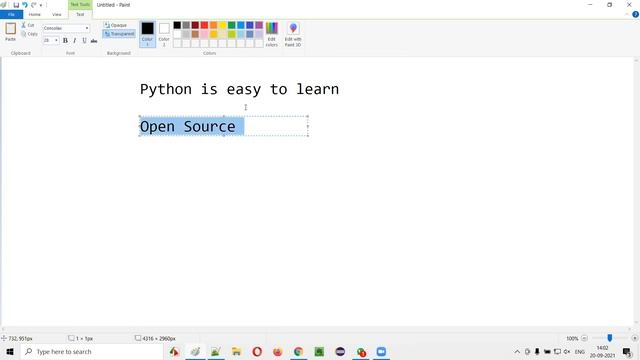The height and width of the screenshot is (360, 640).
Task: Pick the lime color swatch in second row
Action: pos(231,34)
